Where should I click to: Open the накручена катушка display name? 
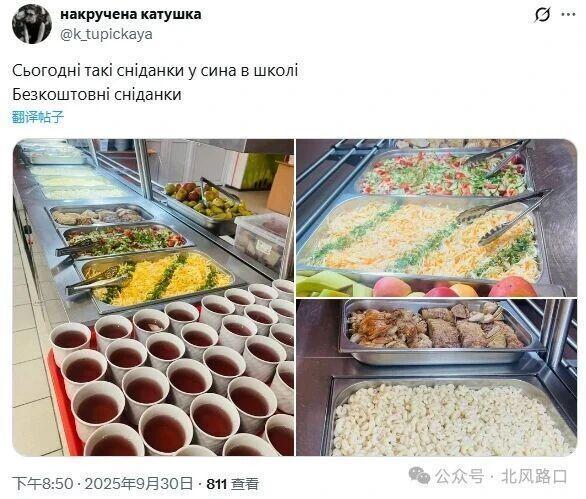pos(131,14)
